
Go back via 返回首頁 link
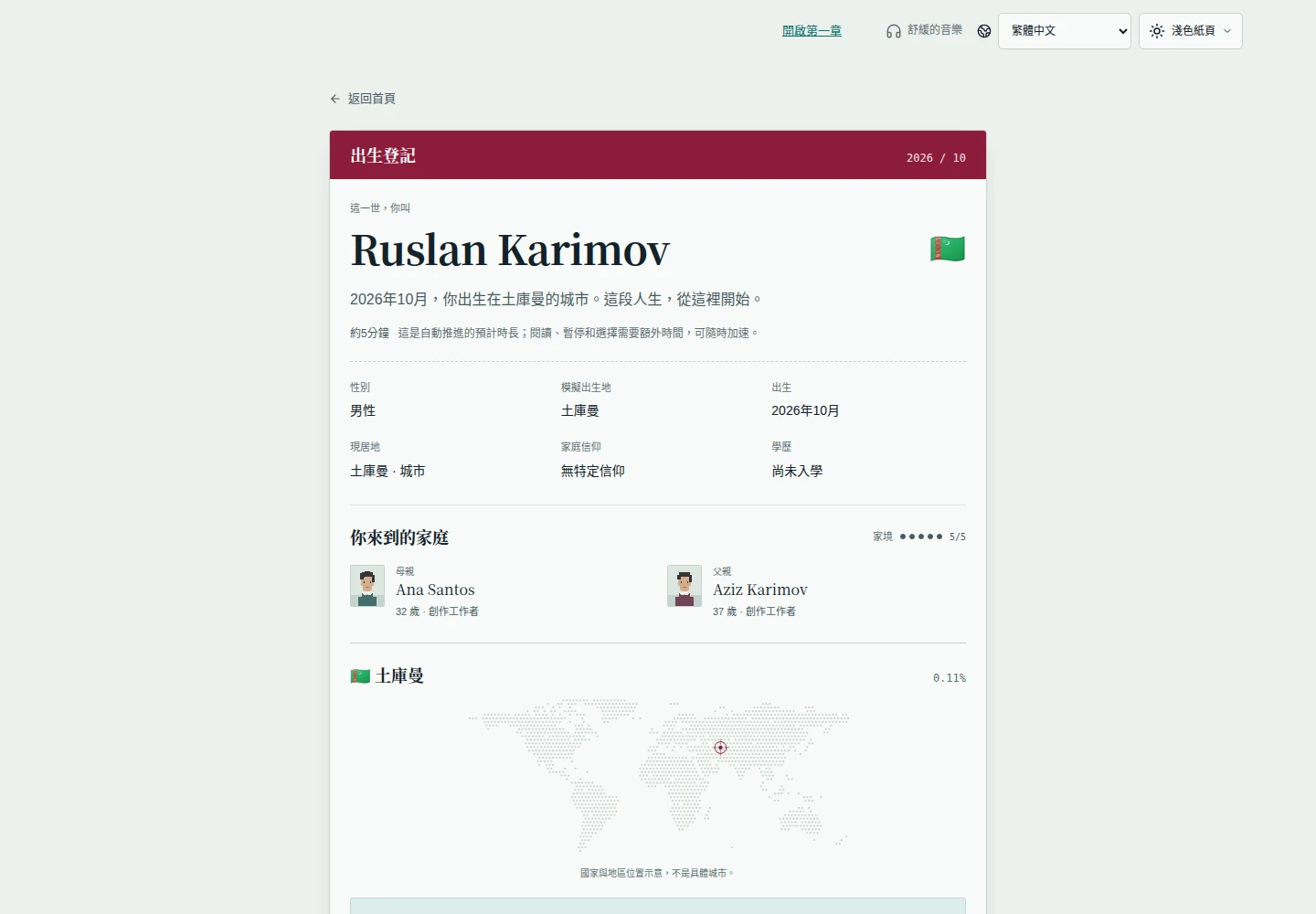pos(363,99)
